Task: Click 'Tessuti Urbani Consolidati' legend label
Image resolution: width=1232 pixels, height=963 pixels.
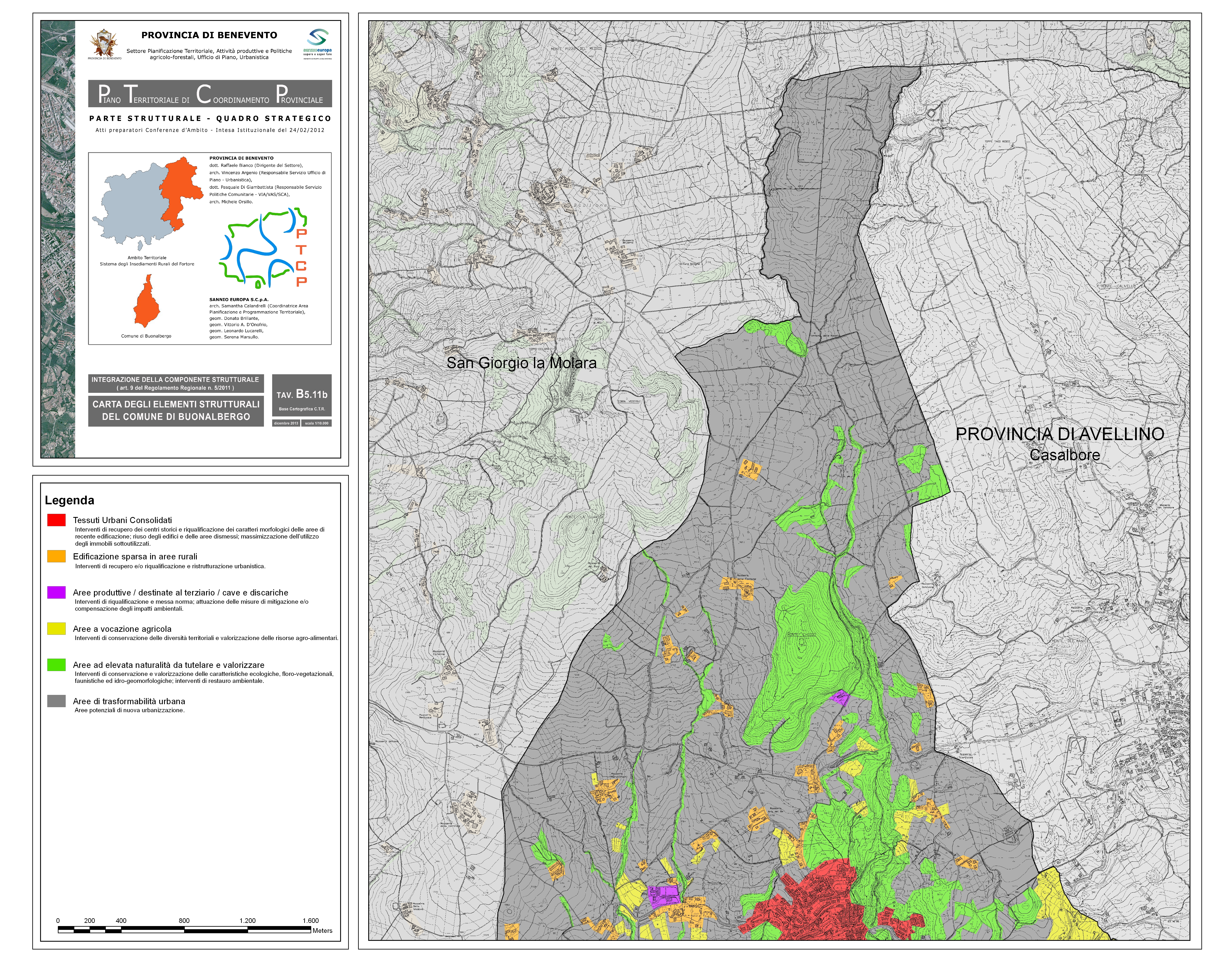Action: 122,520
